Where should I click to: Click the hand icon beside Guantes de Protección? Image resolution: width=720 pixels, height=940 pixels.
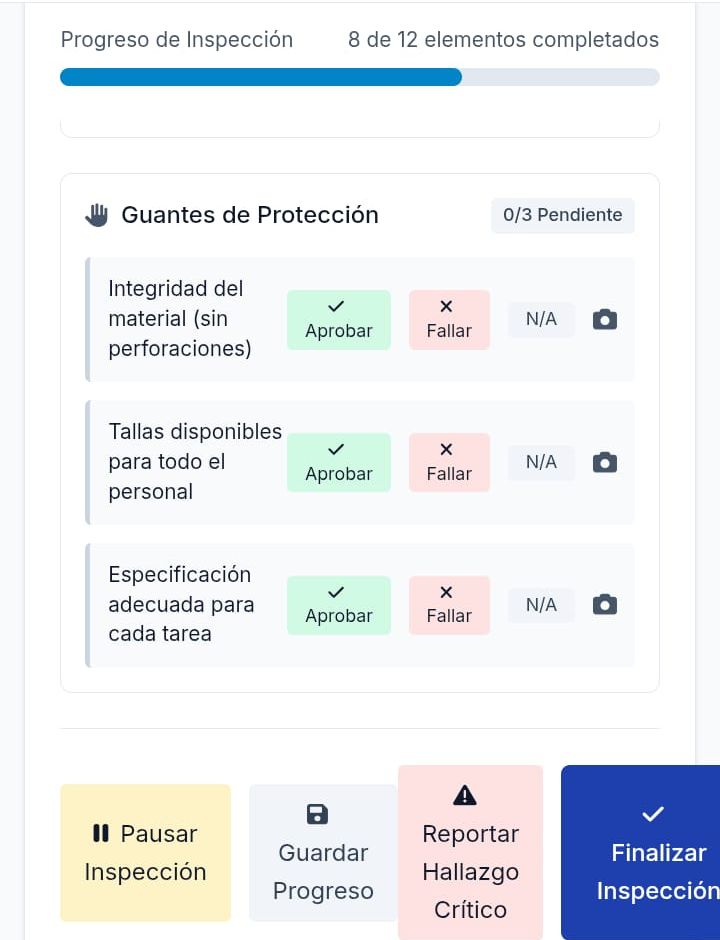pos(97,215)
